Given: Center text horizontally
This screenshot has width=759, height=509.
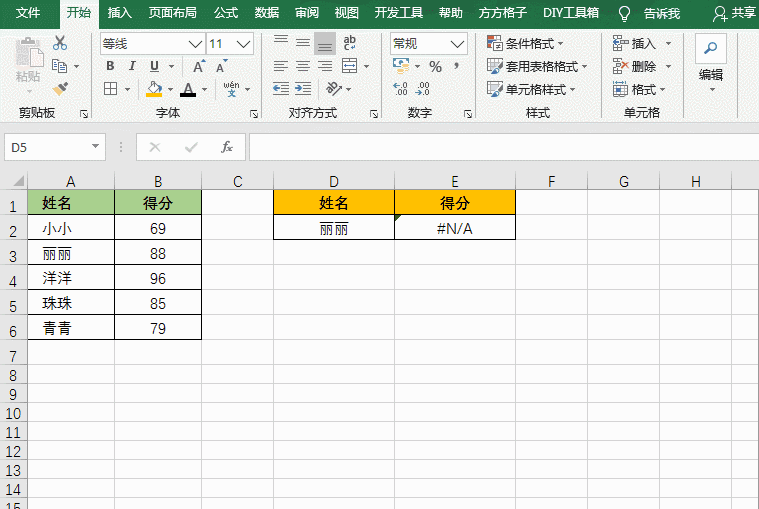Looking at the screenshot, I should click(x=303, y=66).
